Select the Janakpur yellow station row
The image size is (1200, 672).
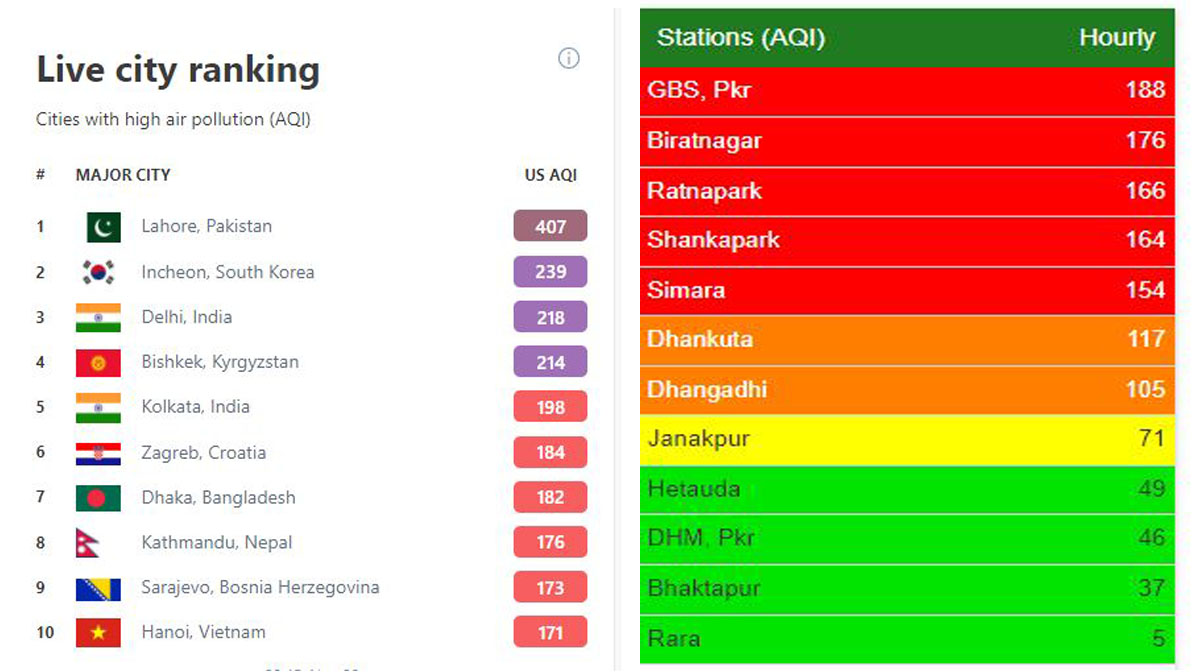(907, 440)
